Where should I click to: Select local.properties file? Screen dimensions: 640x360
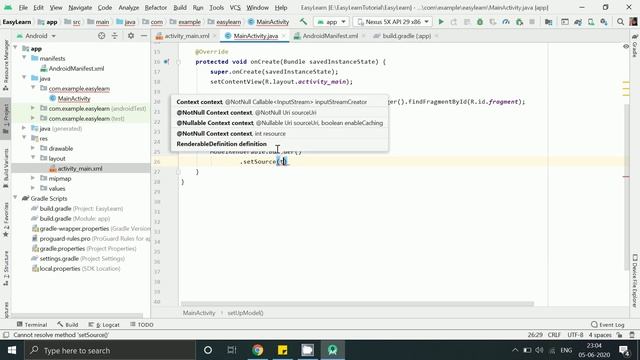click(76, 269)
